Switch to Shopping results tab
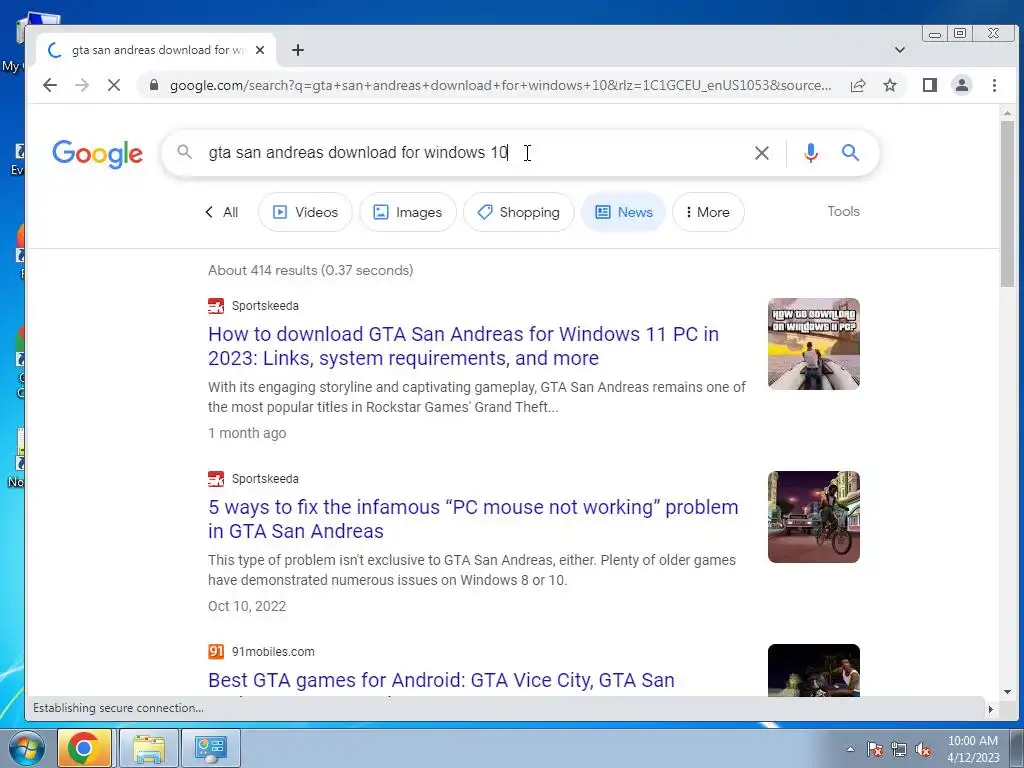This screenshot has height=768, width=1024. pyautogui.click(x=519, y=212)
